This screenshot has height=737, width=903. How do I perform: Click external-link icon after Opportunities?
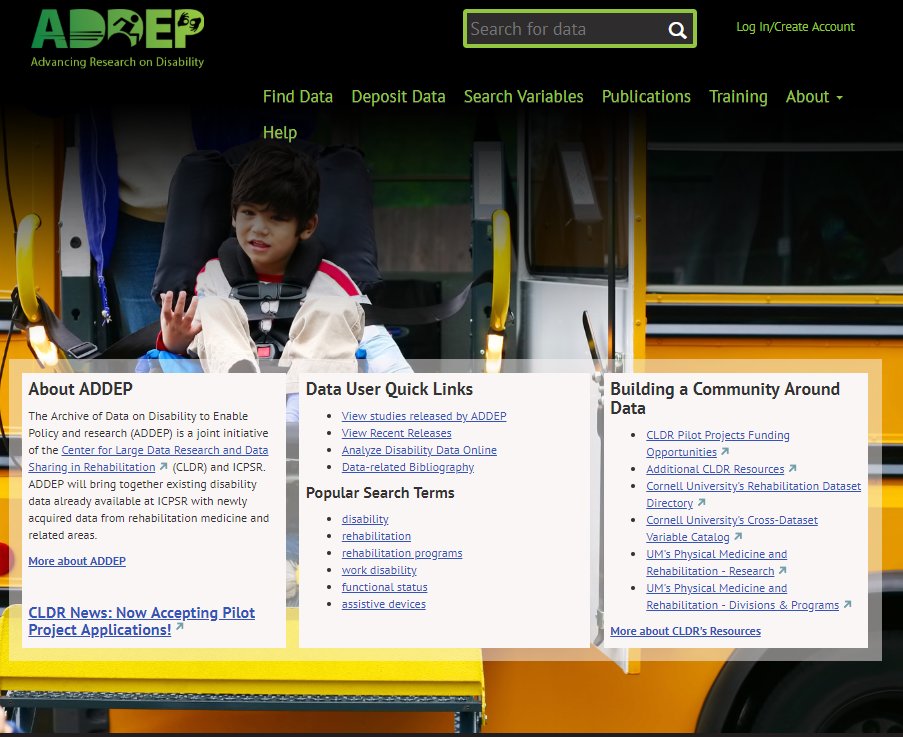pos(725,451)
